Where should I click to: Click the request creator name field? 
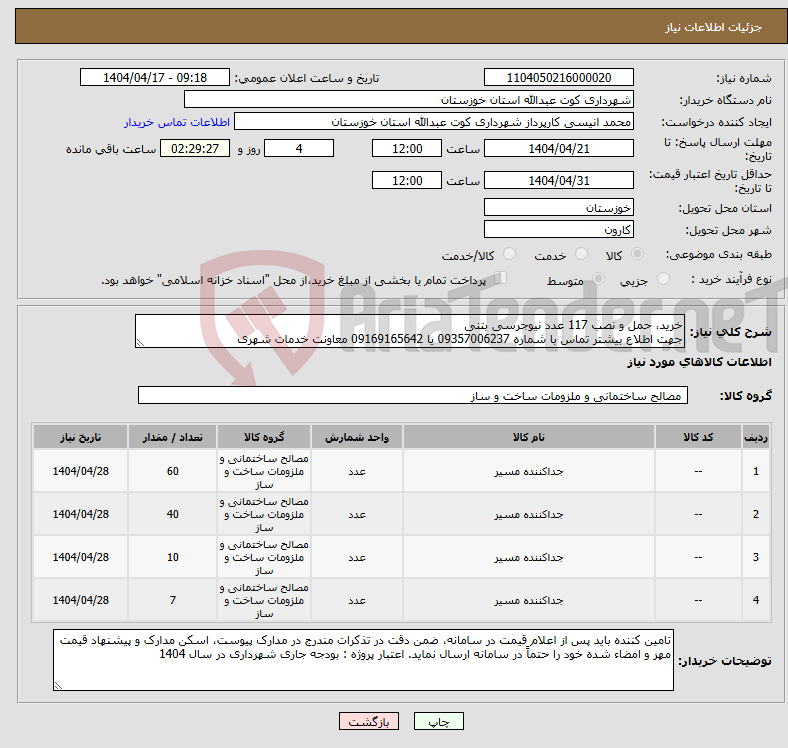(434, 122)
